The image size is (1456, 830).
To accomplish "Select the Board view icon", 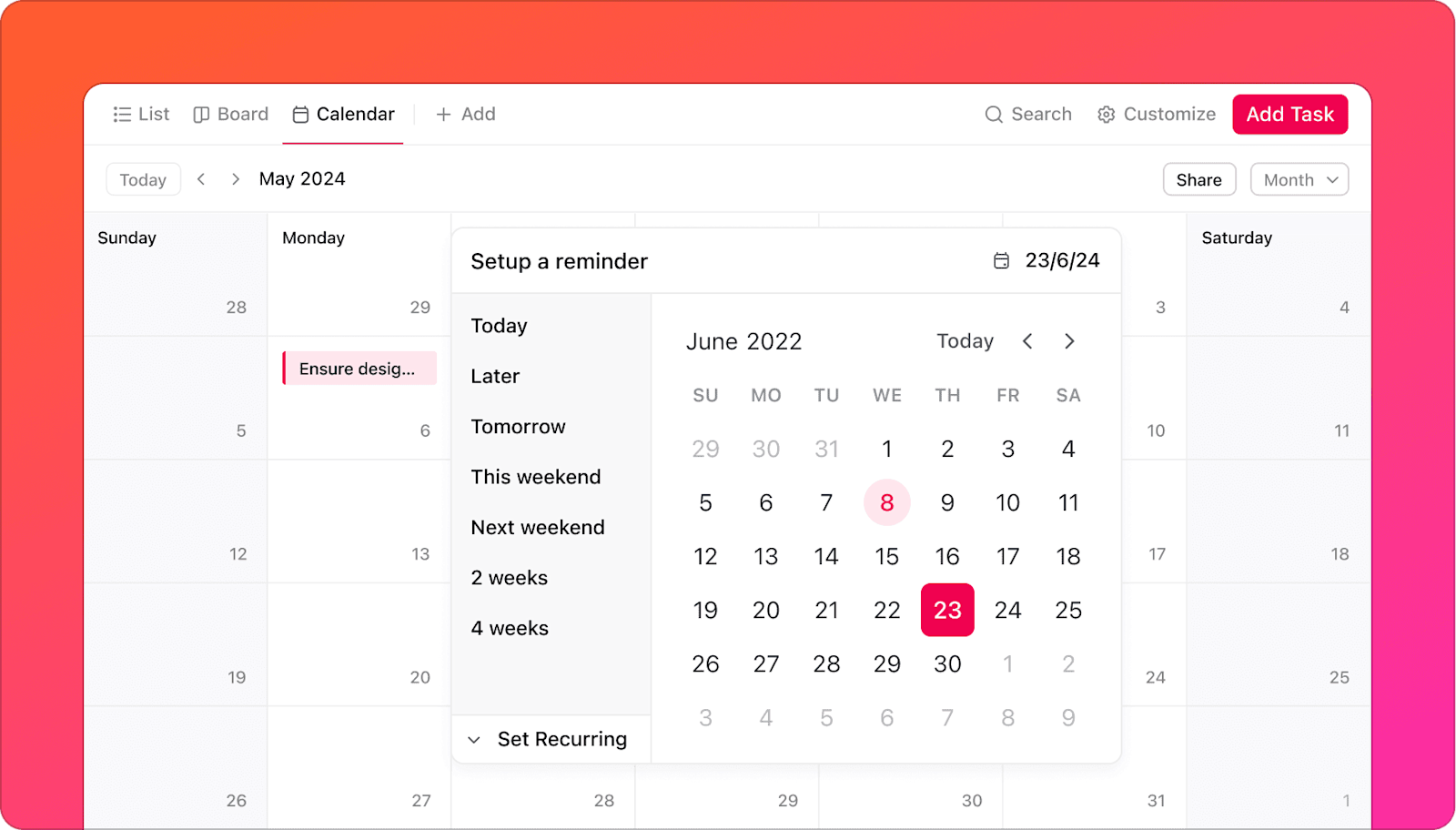I will click(201, 114).
